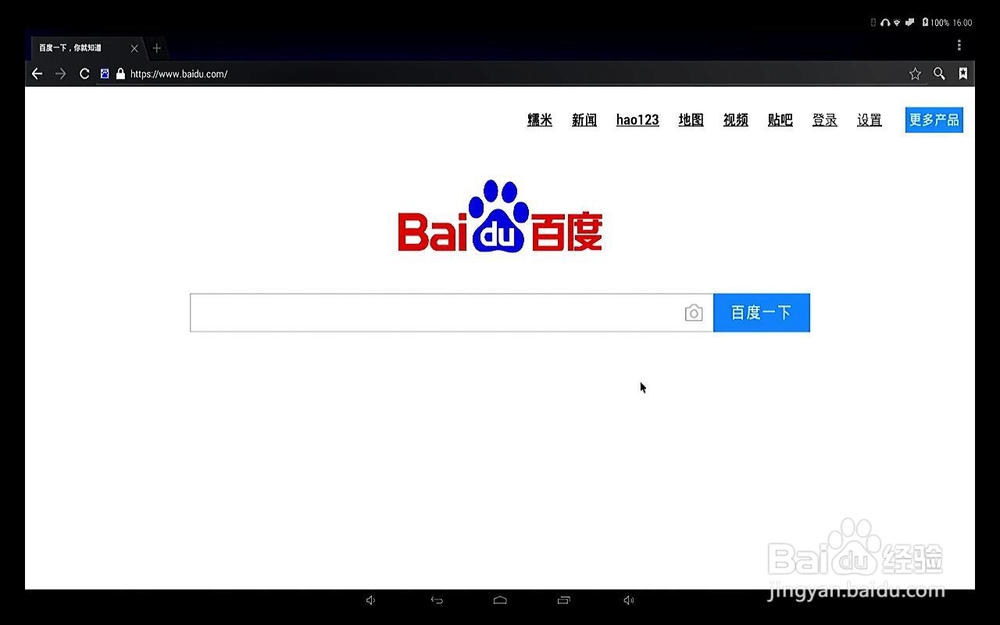
Task: Reload the page with the refresh icon
Action: point(85,73)
